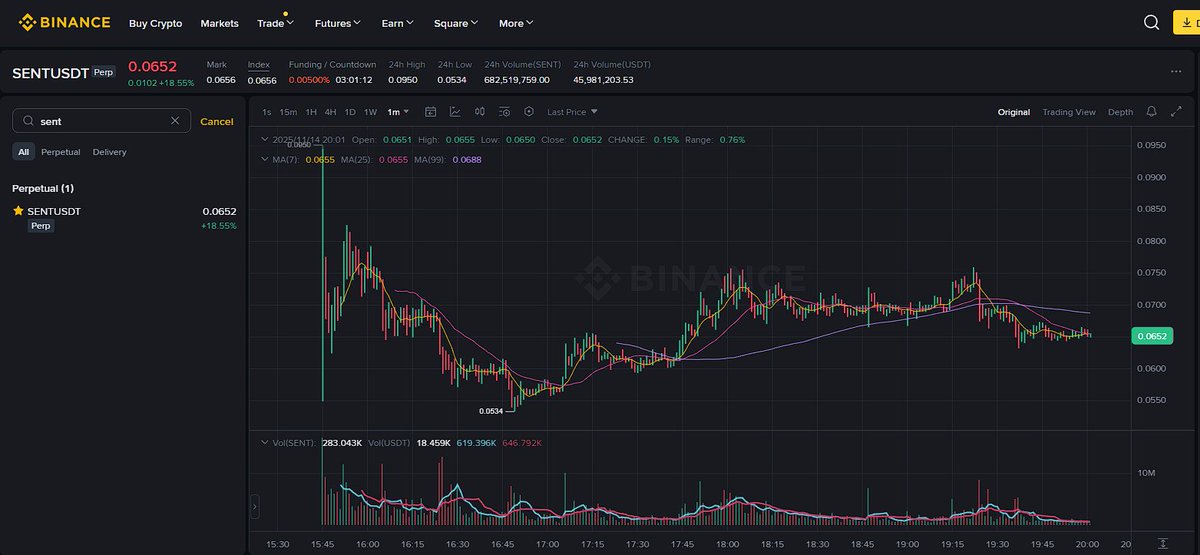This screenshot has height=555, width=1200.
Task: Click the green 0.0652 current price tag
Action: tap(1151, 336)
